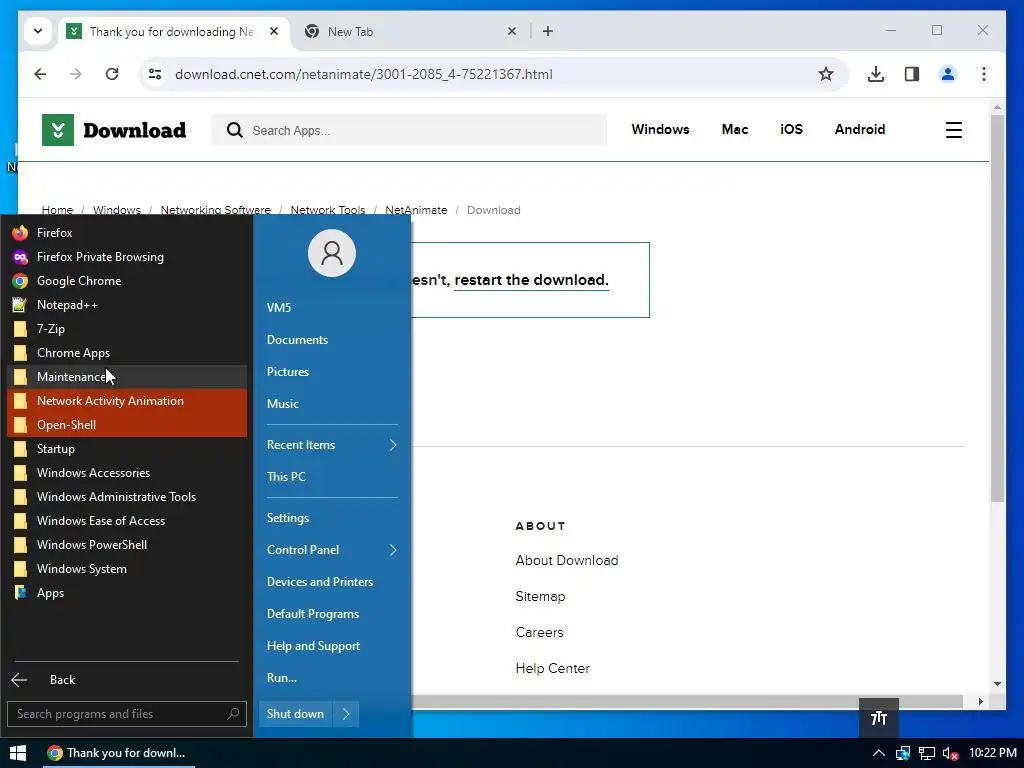Screen dimensions: 1024x768
Task: Open the site hamburger menu
Action: 953,130
